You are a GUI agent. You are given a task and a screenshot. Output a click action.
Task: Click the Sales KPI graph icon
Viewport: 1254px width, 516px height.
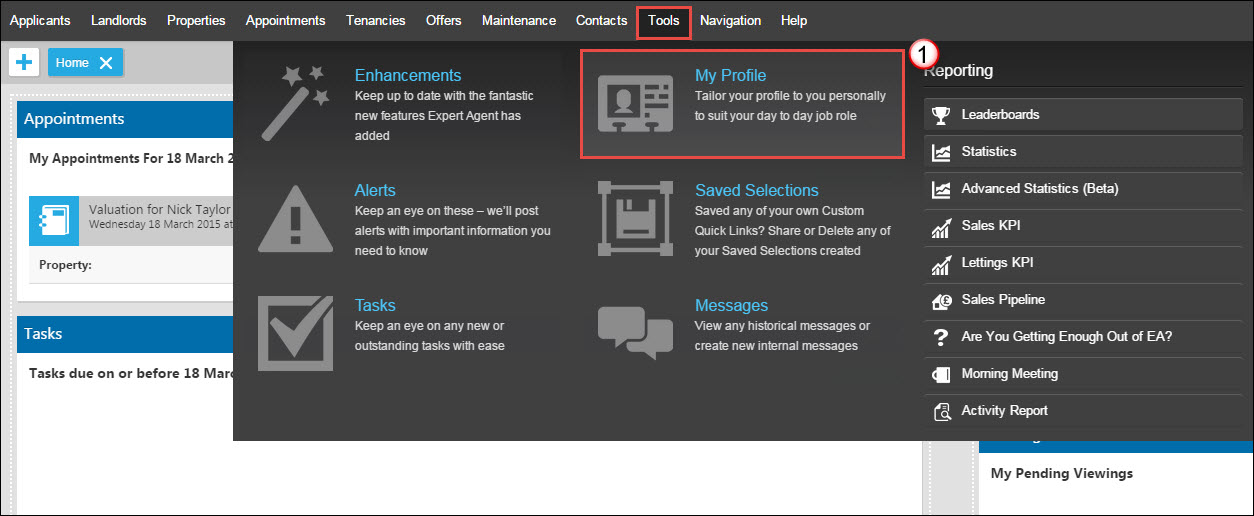click(941, 226)
